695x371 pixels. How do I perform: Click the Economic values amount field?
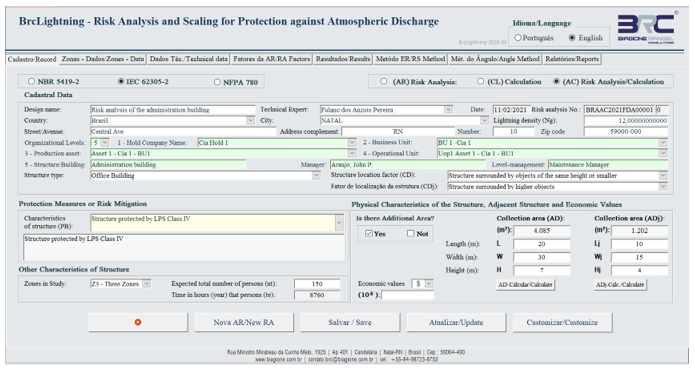(x=407, y=295)
